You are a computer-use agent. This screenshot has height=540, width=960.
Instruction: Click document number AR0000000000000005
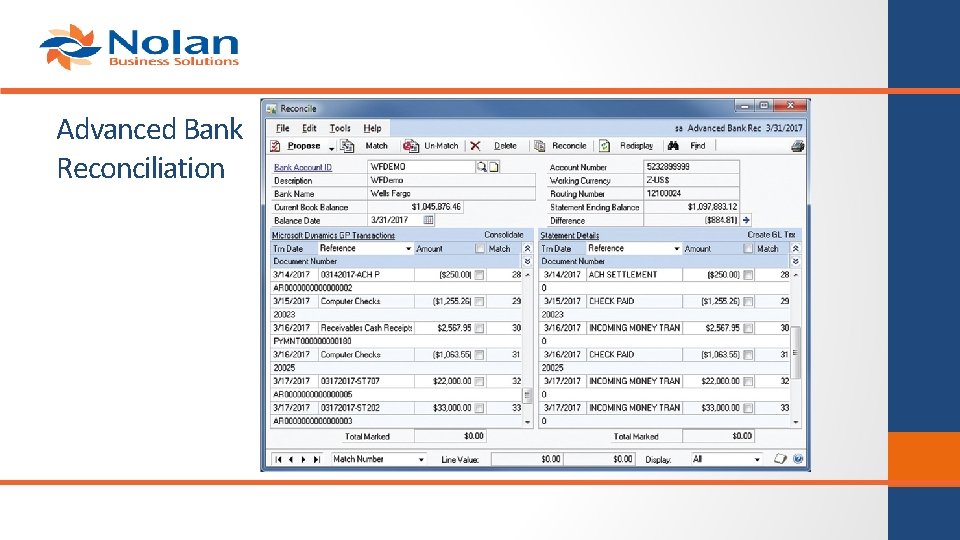[x=313, y=394]
